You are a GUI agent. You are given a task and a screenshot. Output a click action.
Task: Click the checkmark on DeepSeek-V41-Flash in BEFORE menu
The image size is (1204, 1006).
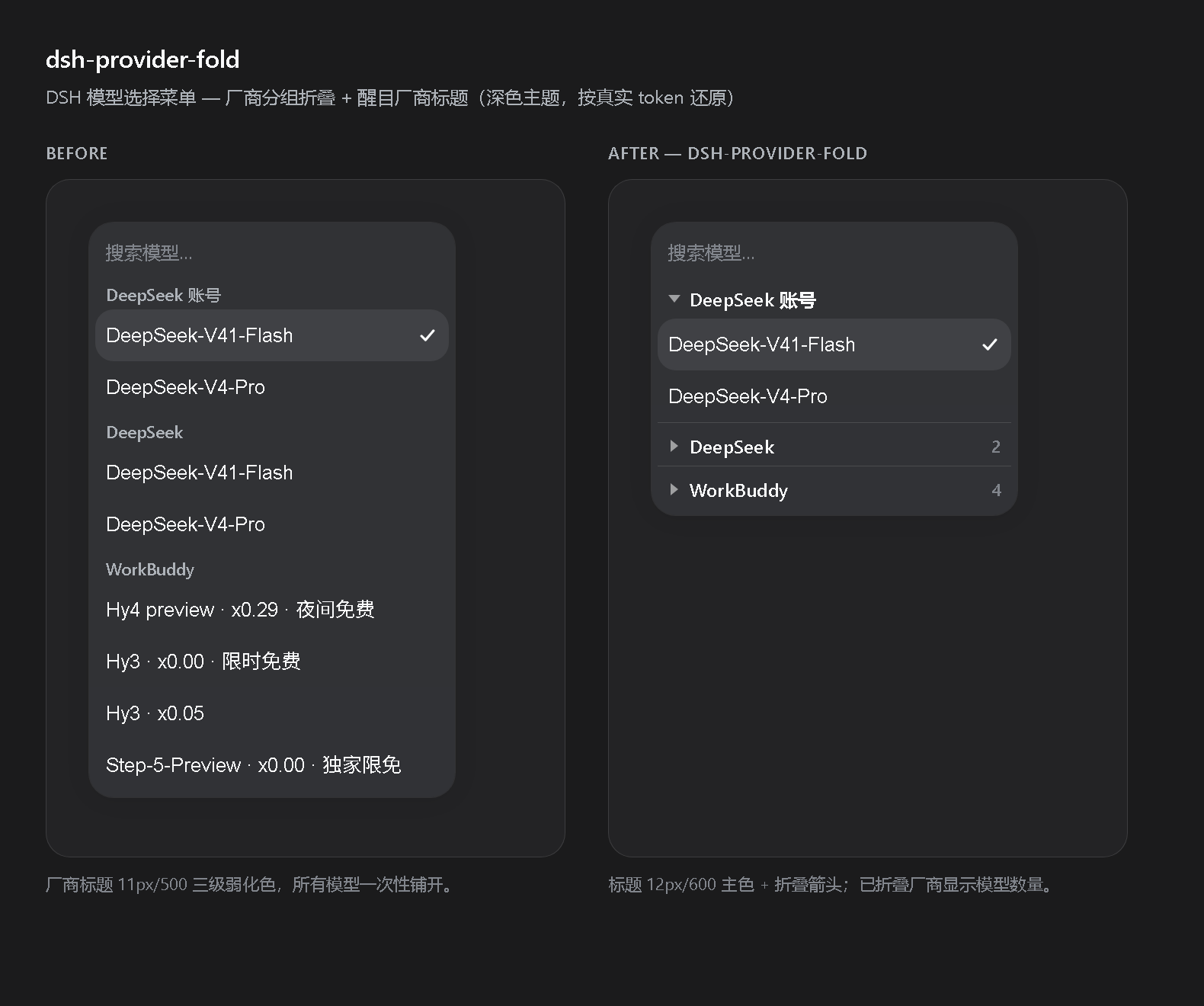427,335
